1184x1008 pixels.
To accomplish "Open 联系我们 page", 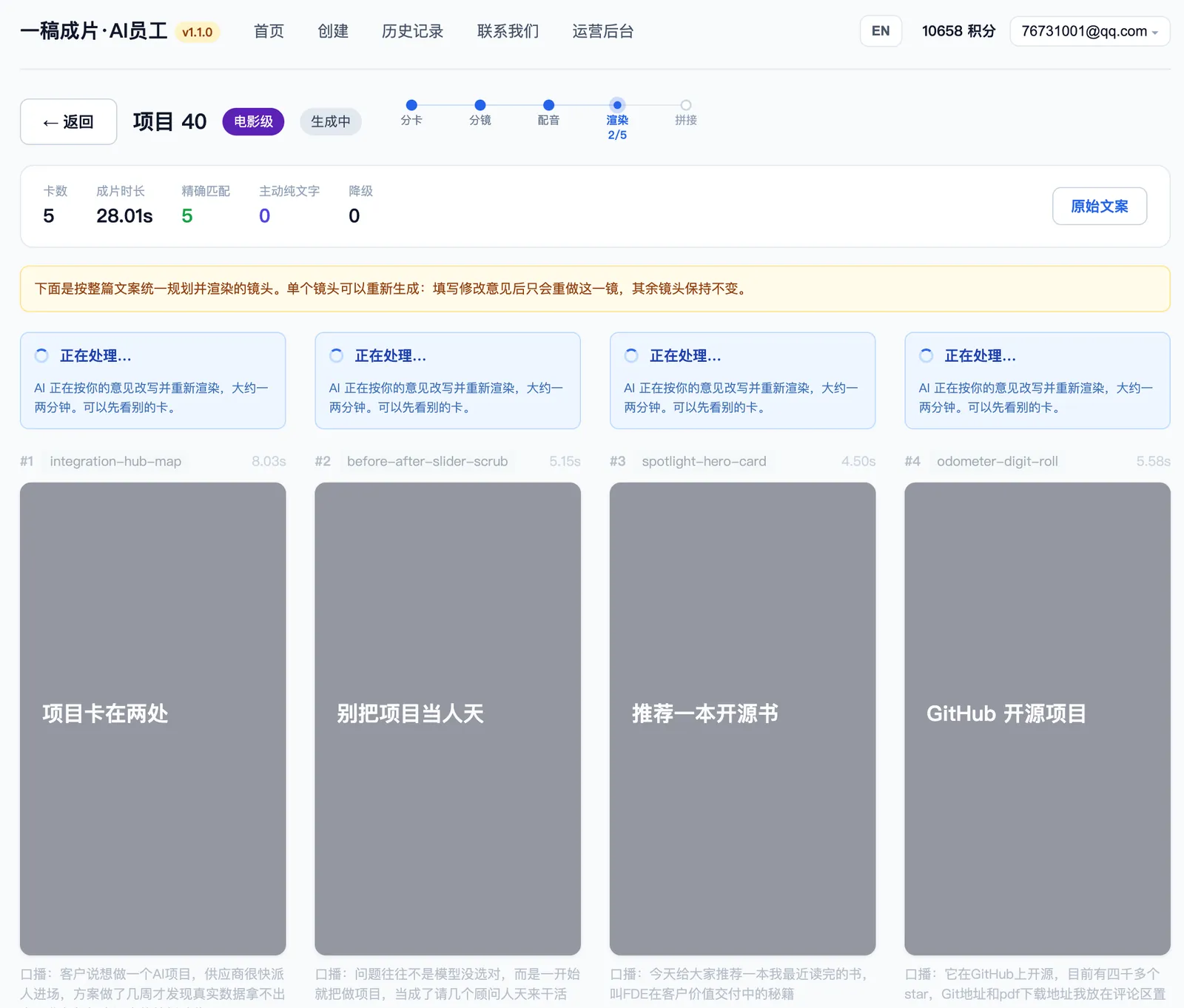I will 508,31.
